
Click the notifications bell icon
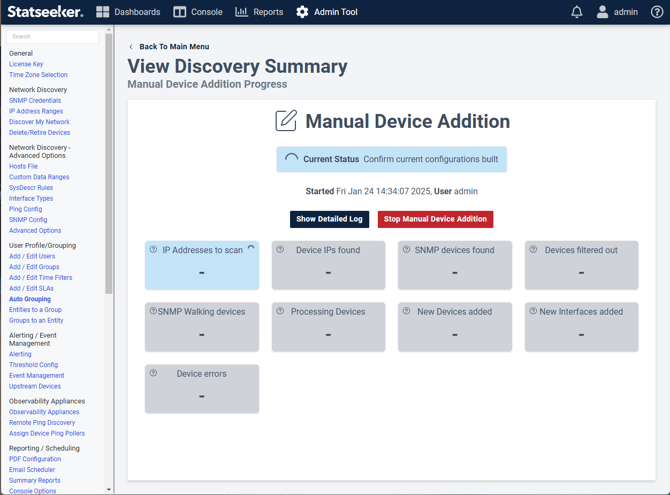[x=577, y=12]
